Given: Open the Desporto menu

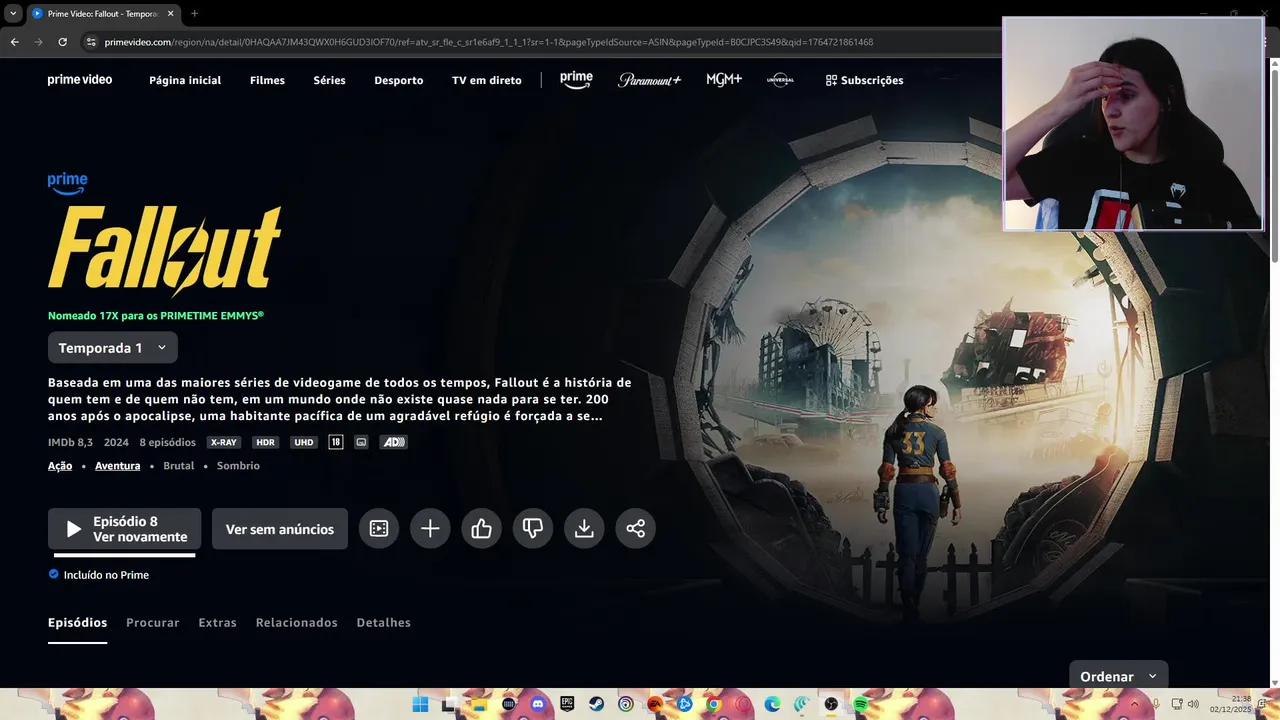Looking at the screenshot, I should pyautogui.click(x=399, y=80).
